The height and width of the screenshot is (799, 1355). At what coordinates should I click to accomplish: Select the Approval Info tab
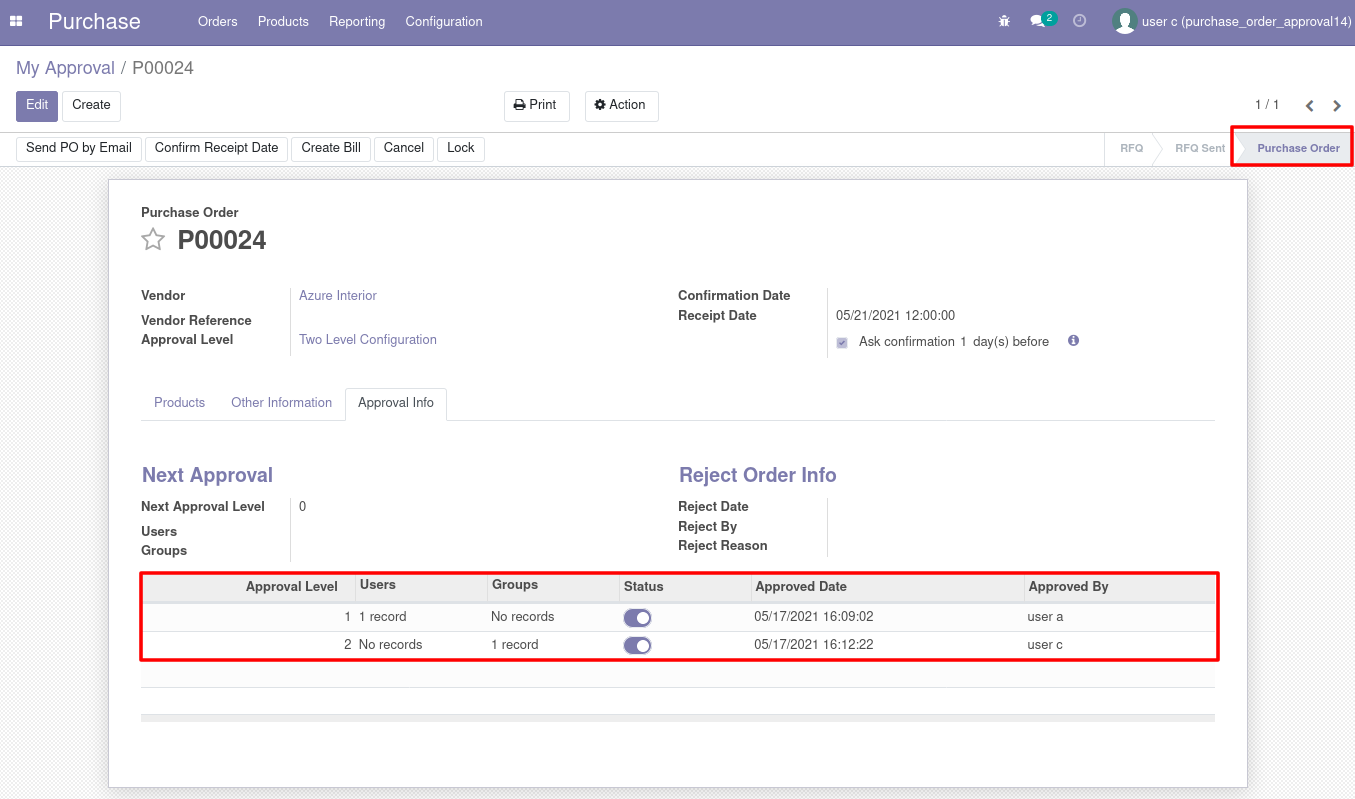click(x=396, y=403)
